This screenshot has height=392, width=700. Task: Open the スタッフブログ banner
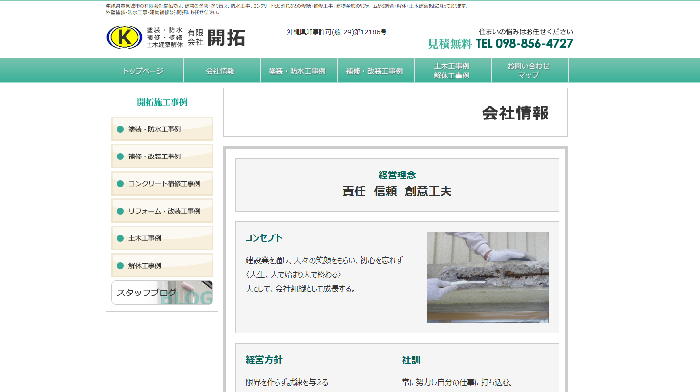tap(162, 292)
